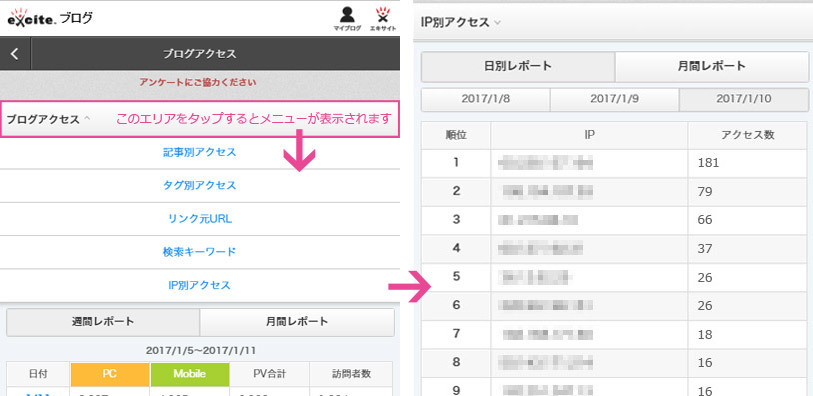
Task: Open the マイブログ profile icon
Action: click(347, 19)
